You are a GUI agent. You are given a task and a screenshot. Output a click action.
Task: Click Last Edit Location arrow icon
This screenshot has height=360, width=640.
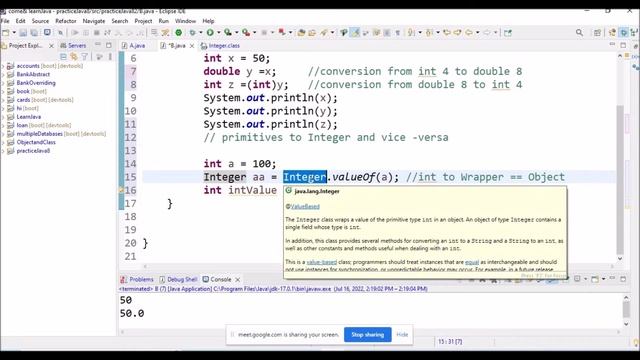pos(447,33)
